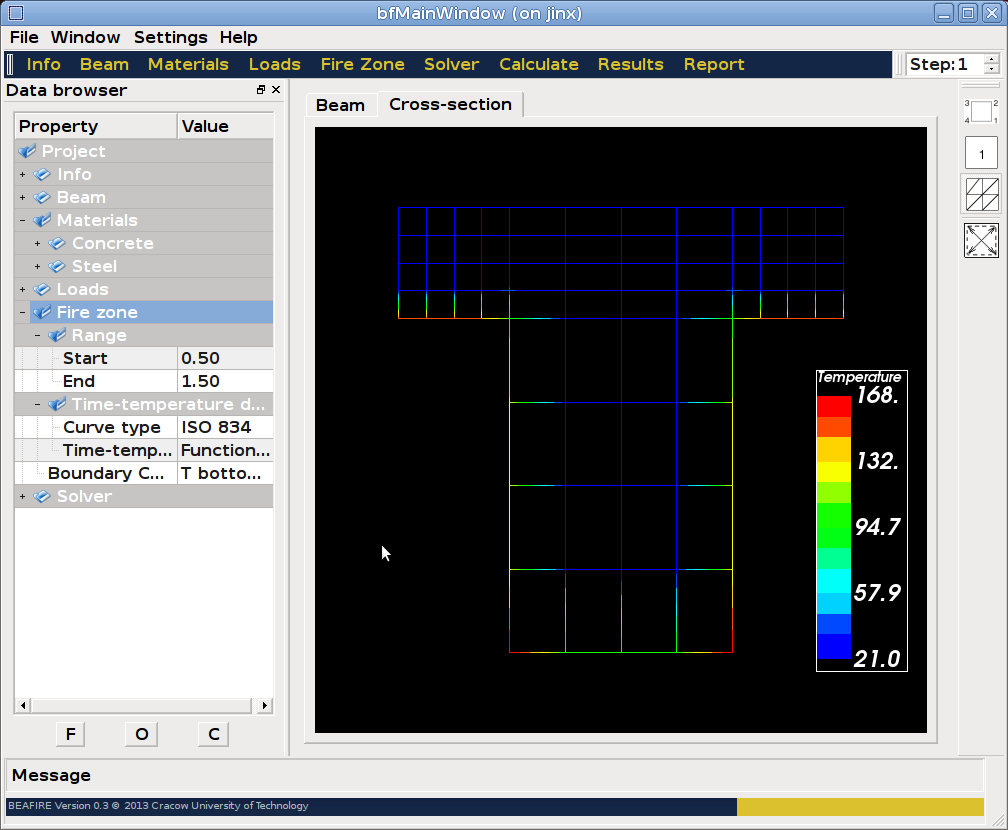The width and height of the screenshot is (1008, 830).
Task: Expand the Steel tree node
Action: click(x=38, y=266)
